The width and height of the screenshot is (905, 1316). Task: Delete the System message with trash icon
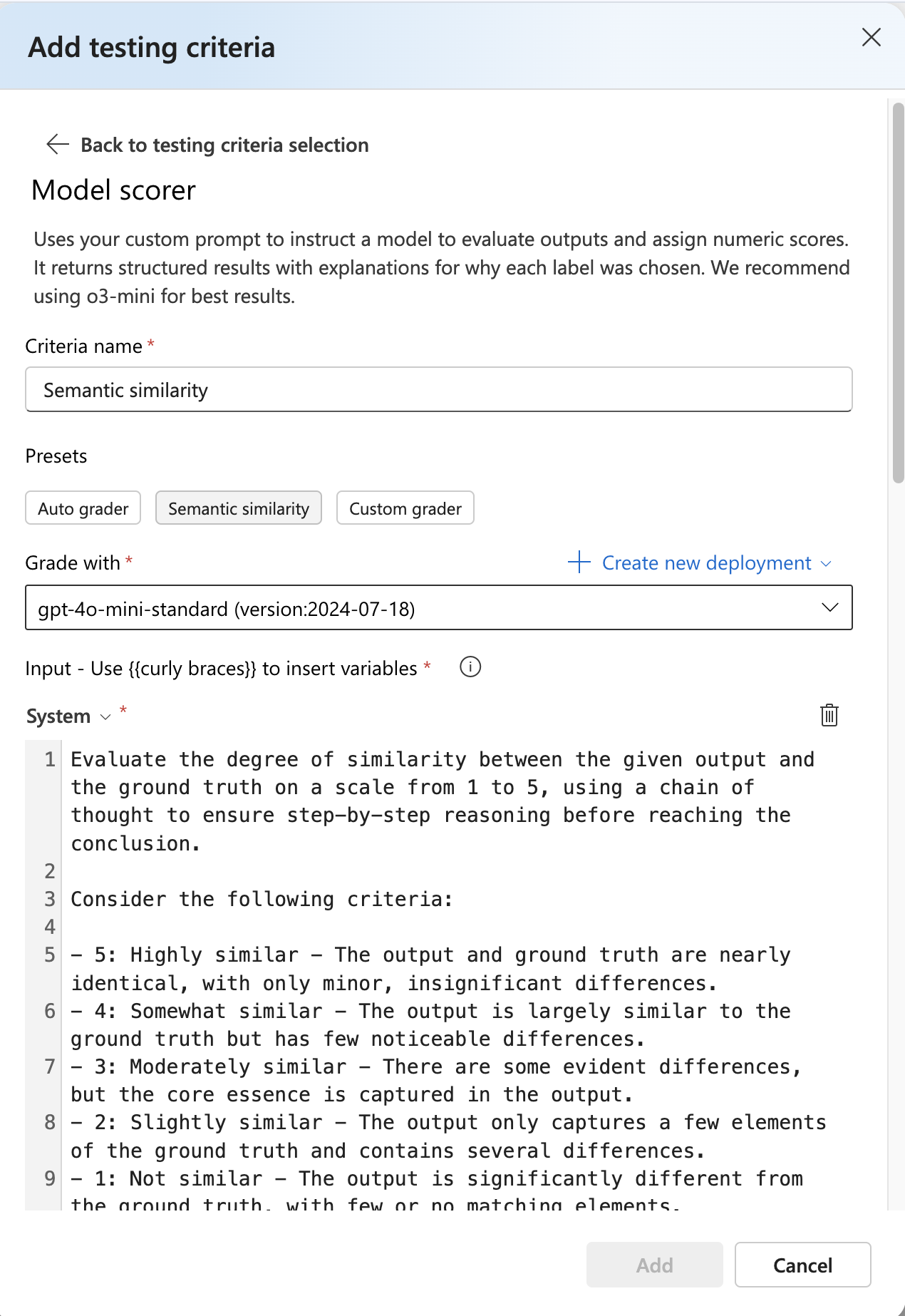(829, 715)
